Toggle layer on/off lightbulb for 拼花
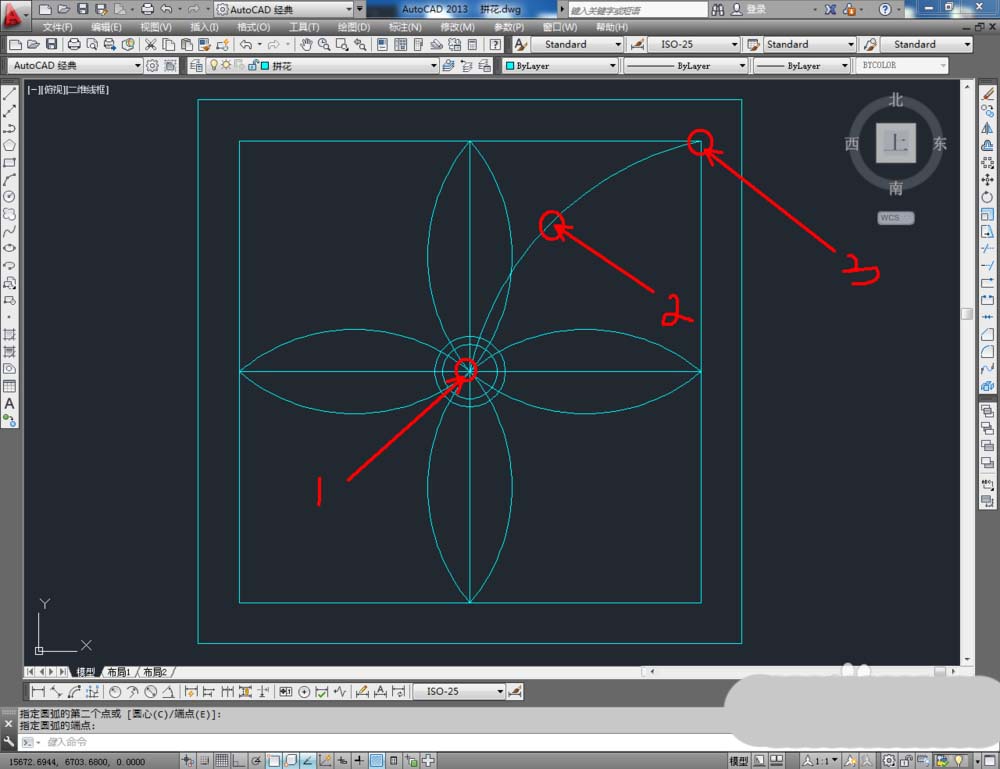Image resolution: width=1000 pixels, height=769 pixels. pyautogui.click(x=214, y=65)
